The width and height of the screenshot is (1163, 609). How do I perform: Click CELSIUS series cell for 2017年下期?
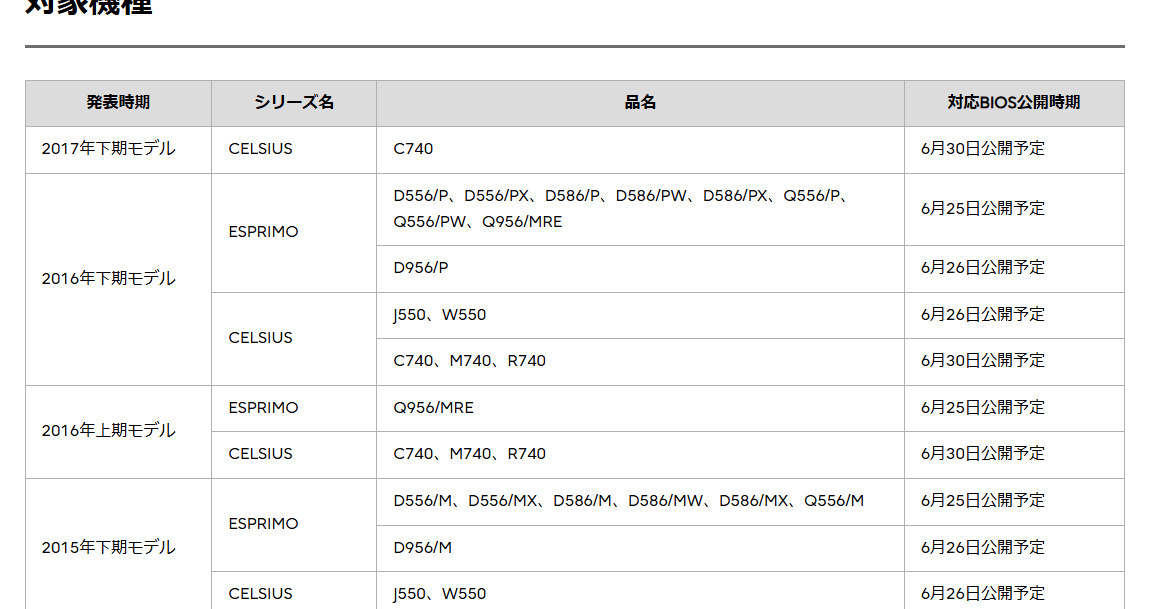point(294,150)
